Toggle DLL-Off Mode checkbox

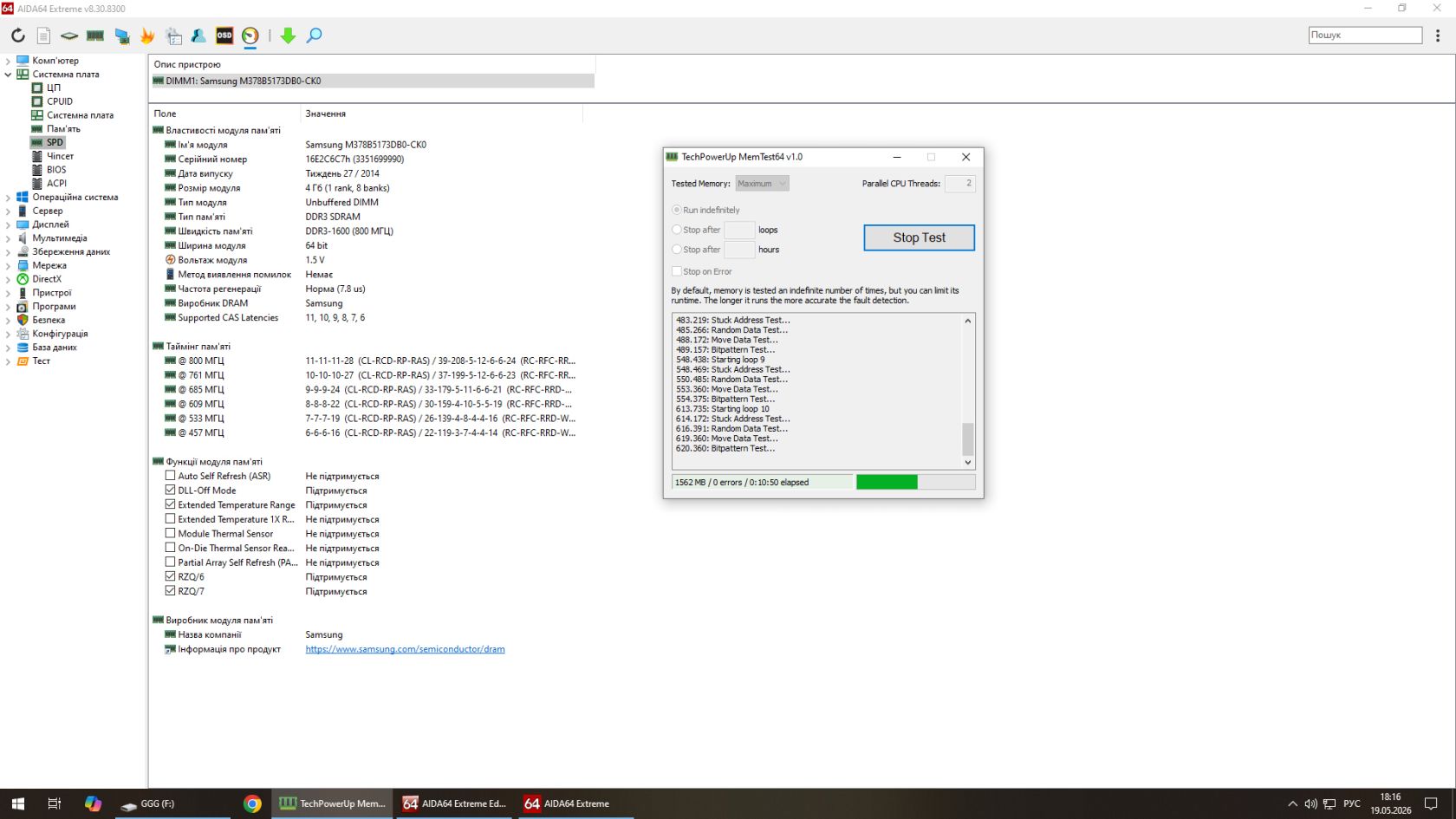tap(170, 490)
